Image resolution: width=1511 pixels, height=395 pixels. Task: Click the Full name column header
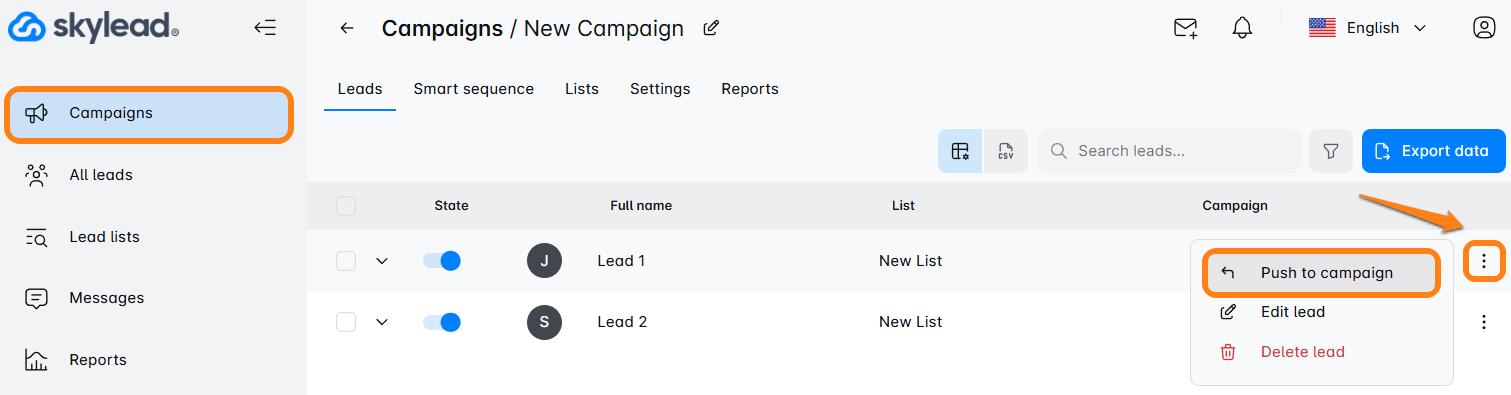(x=641, y=206)
